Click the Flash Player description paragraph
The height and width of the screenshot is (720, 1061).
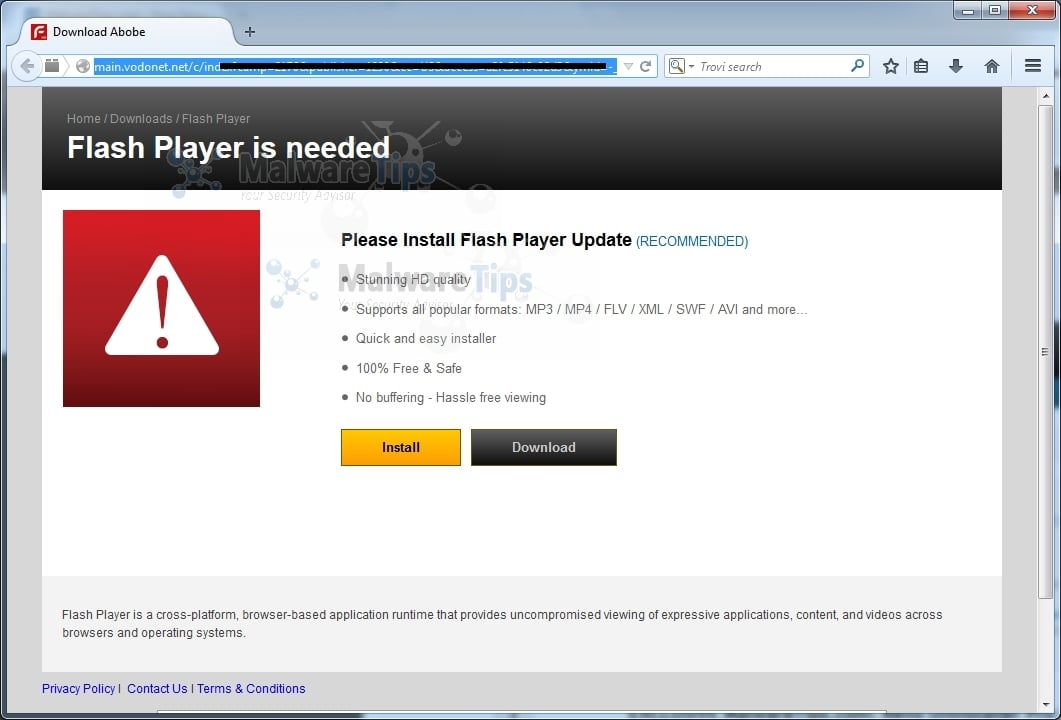pos(502,624)
